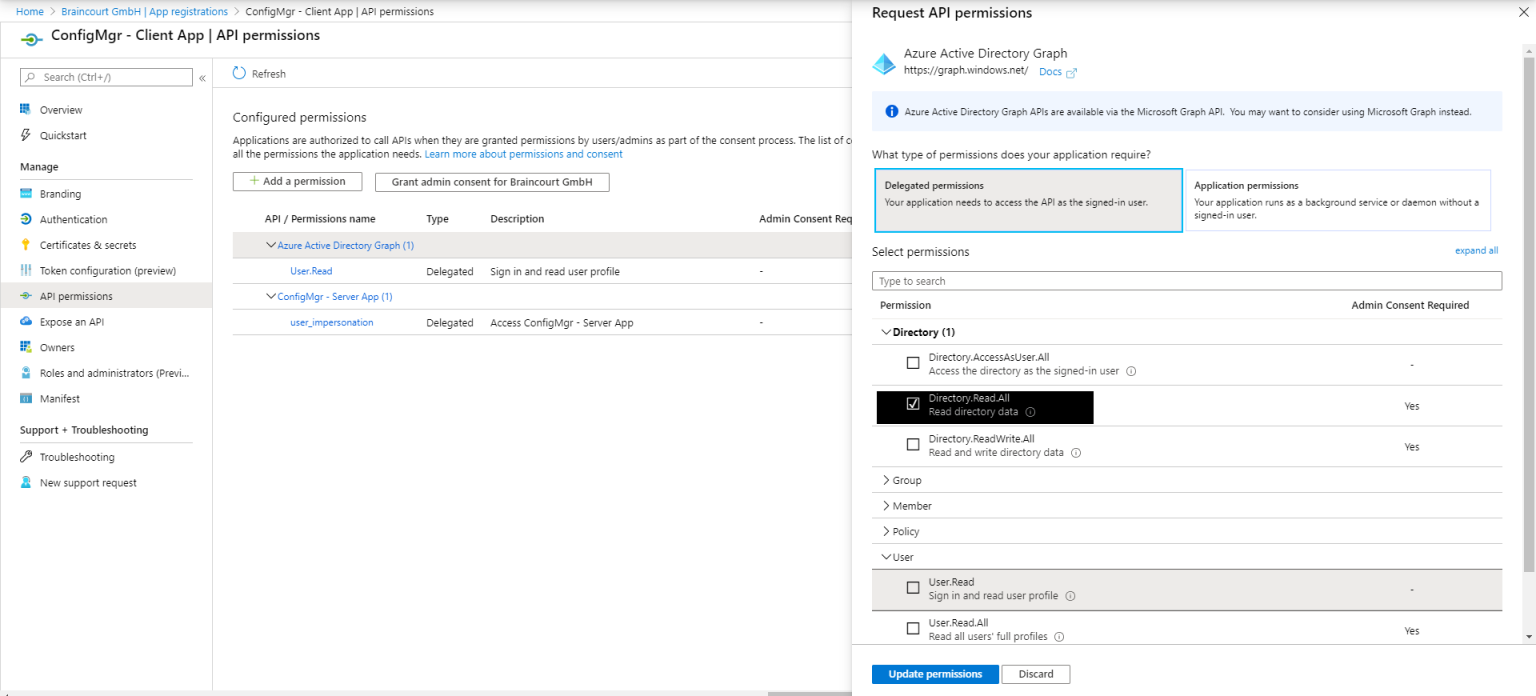Viewport: 1536px width, 696px height.
Task: Click the permission search field
Action: point(1186,280)
